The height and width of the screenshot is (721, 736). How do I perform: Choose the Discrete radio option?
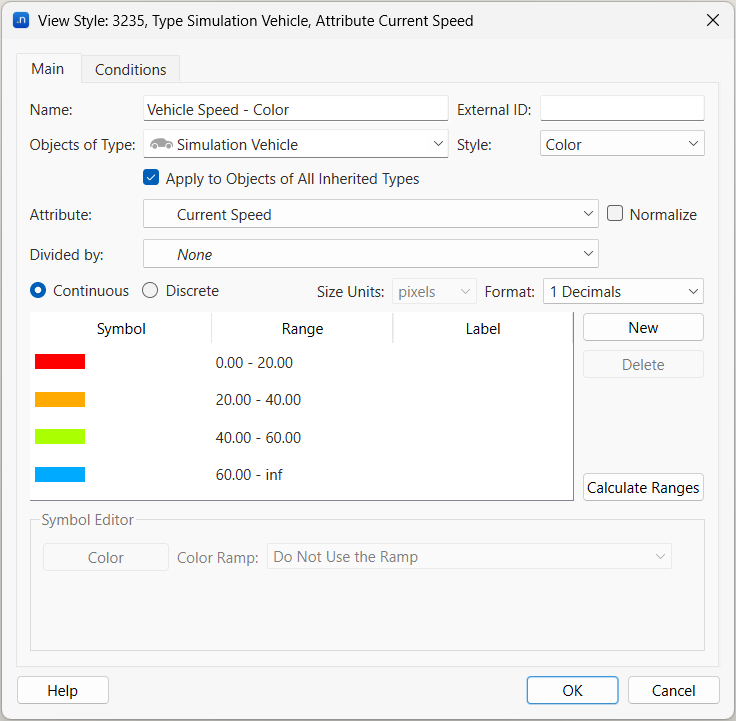pos(150,291)
